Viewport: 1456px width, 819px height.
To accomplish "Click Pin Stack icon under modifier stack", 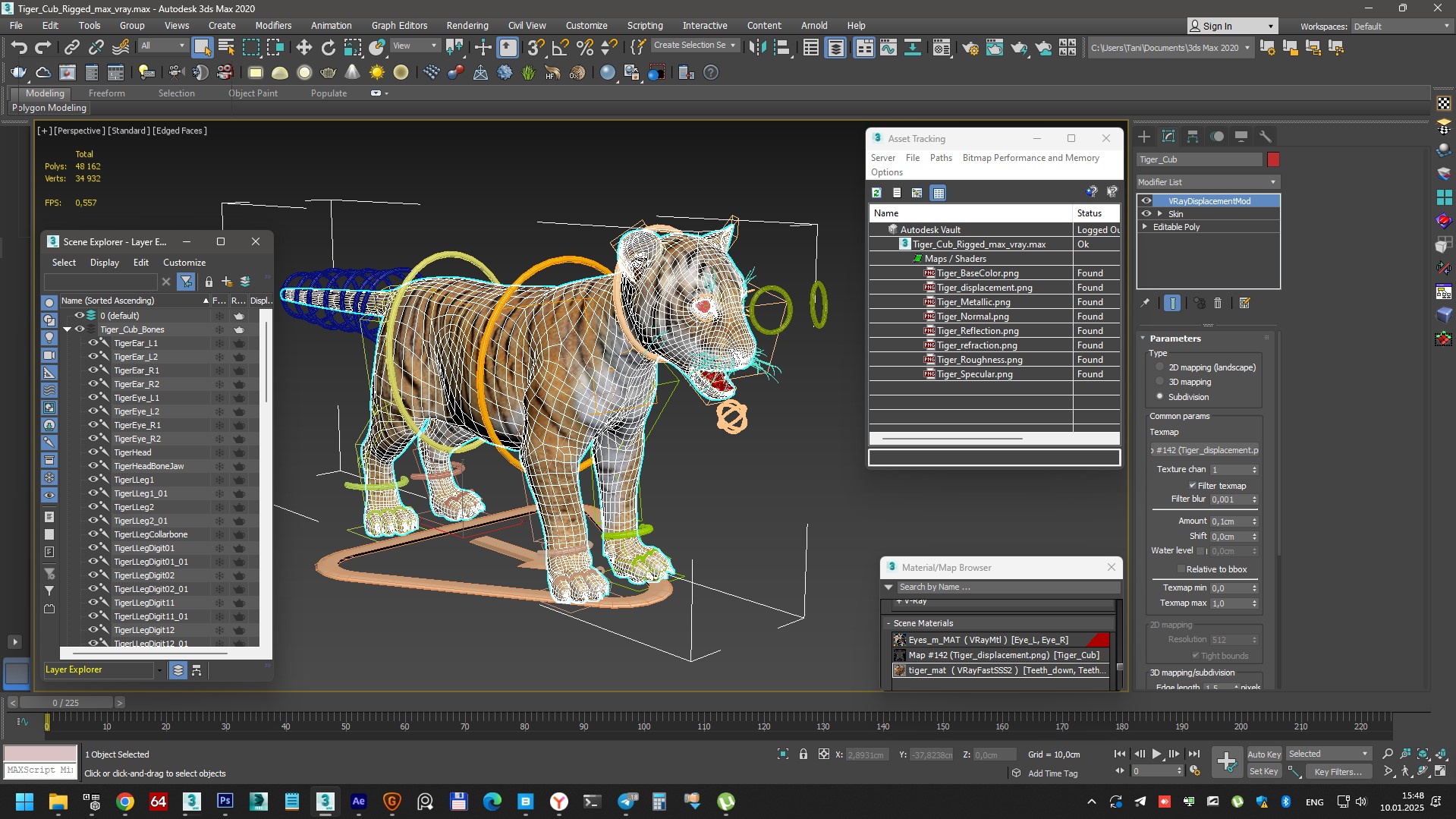I will point(1145,303).
